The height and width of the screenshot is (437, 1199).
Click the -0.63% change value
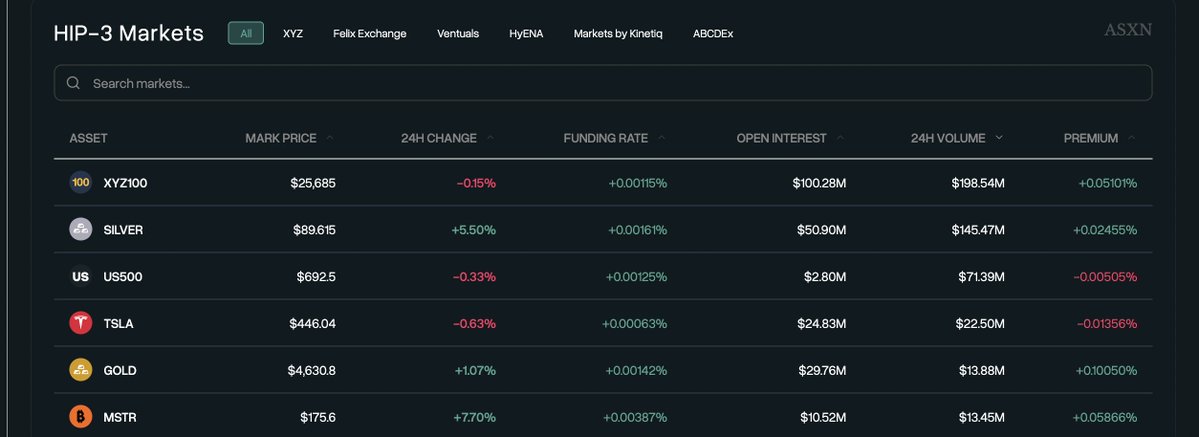point(474,324)
